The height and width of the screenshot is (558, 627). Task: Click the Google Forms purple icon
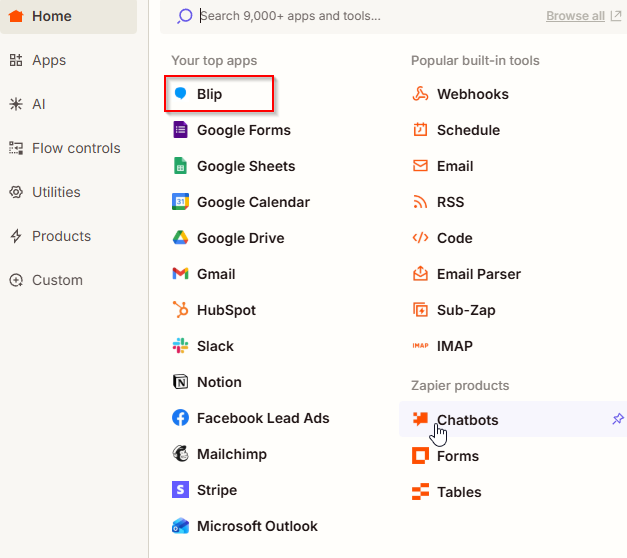(180, 130)
